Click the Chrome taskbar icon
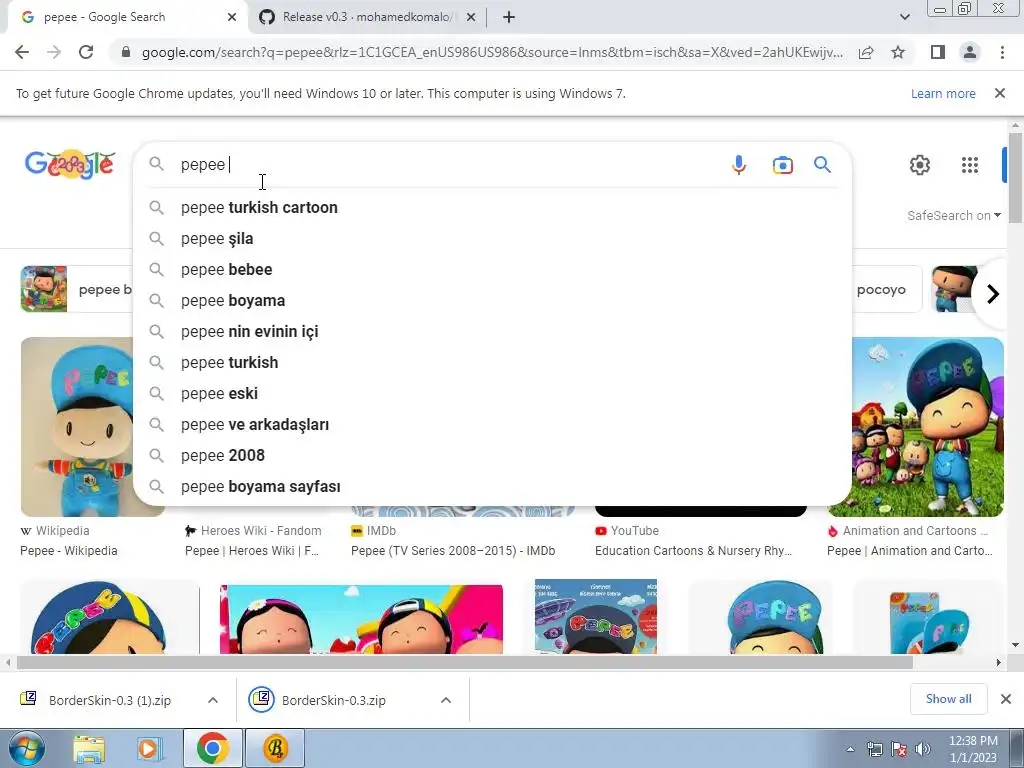 pyautogui.click(x=212, y=748)
